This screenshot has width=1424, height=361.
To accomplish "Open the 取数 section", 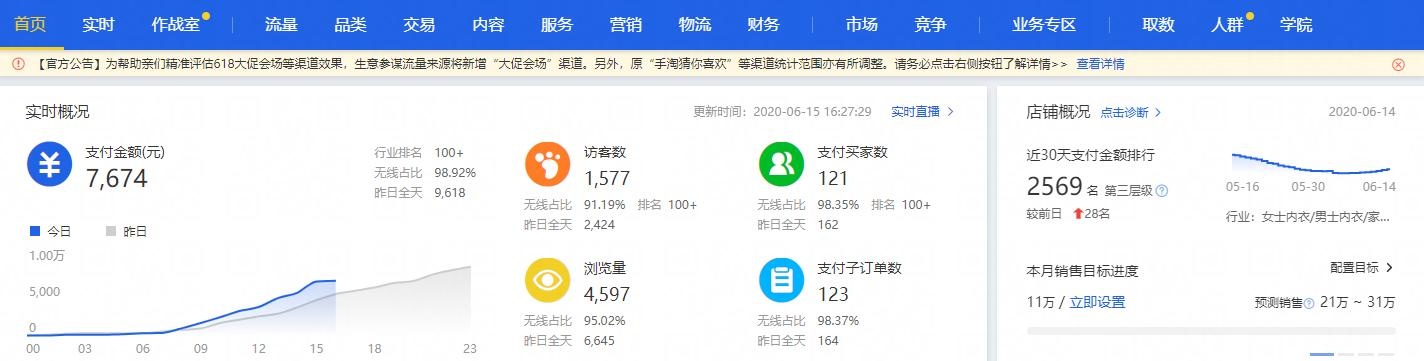I will [x=1158, y=25].
